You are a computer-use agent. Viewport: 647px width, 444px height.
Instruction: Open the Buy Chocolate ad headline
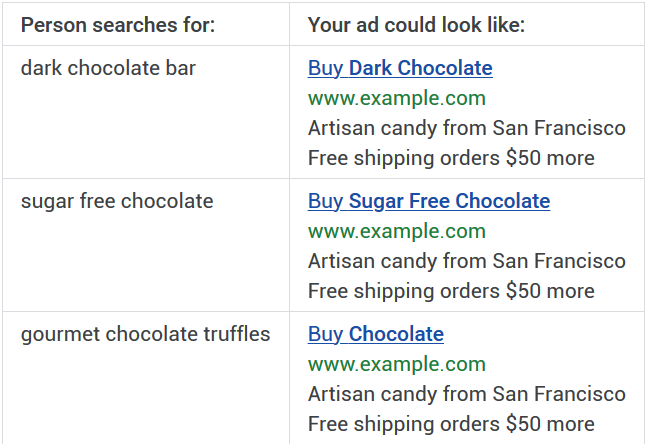click(376, 334)
